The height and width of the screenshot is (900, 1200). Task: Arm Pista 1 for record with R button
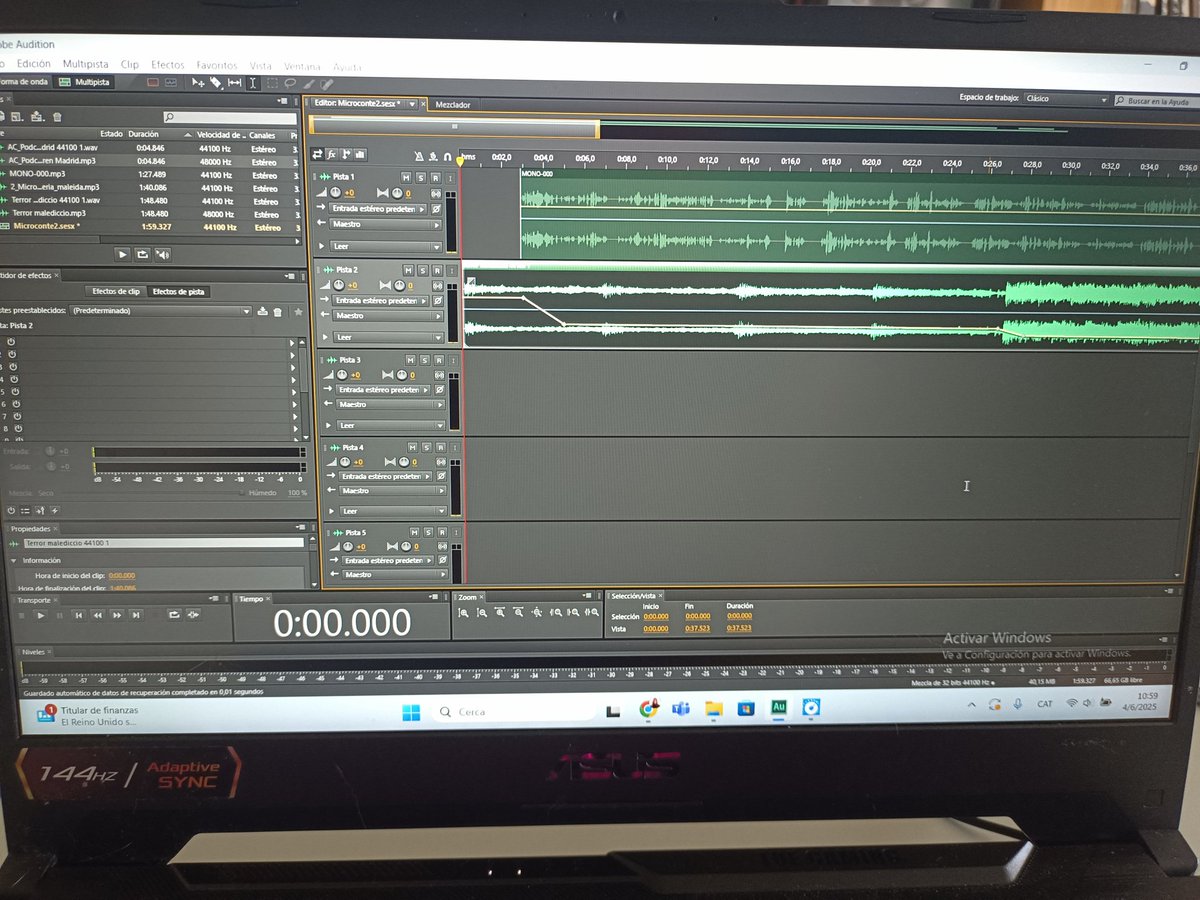click(x=435, y=177)
